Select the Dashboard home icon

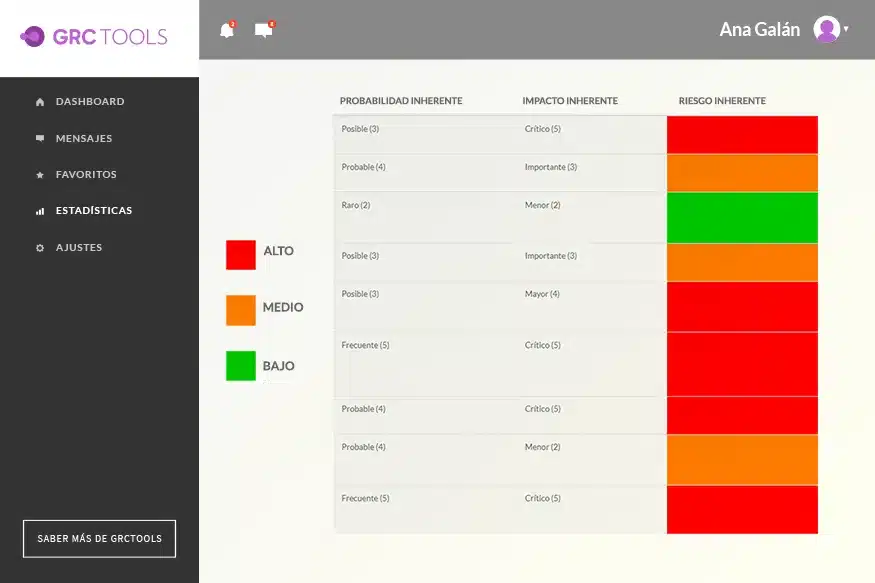point(39,101)
